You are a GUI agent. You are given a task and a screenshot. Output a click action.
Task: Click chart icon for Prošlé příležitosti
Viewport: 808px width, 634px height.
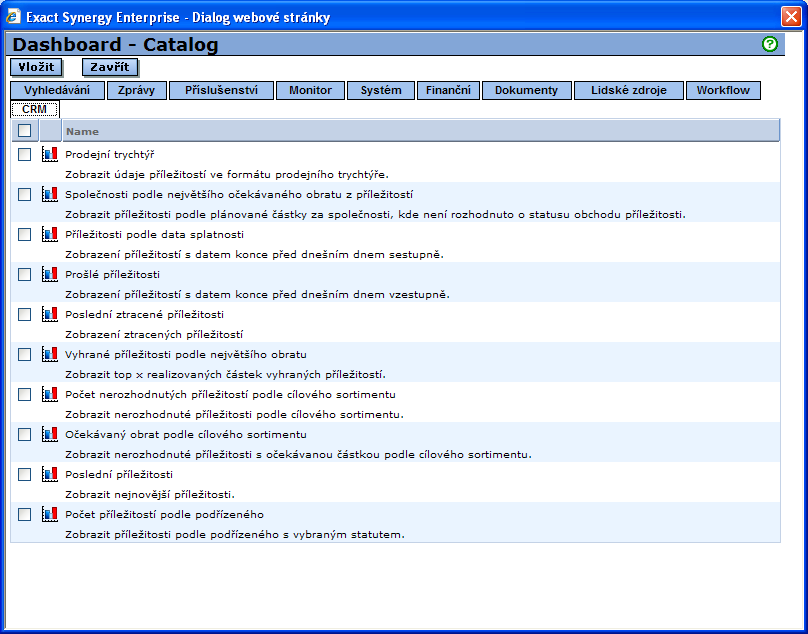pyautogui.click(x=50, y=274)
